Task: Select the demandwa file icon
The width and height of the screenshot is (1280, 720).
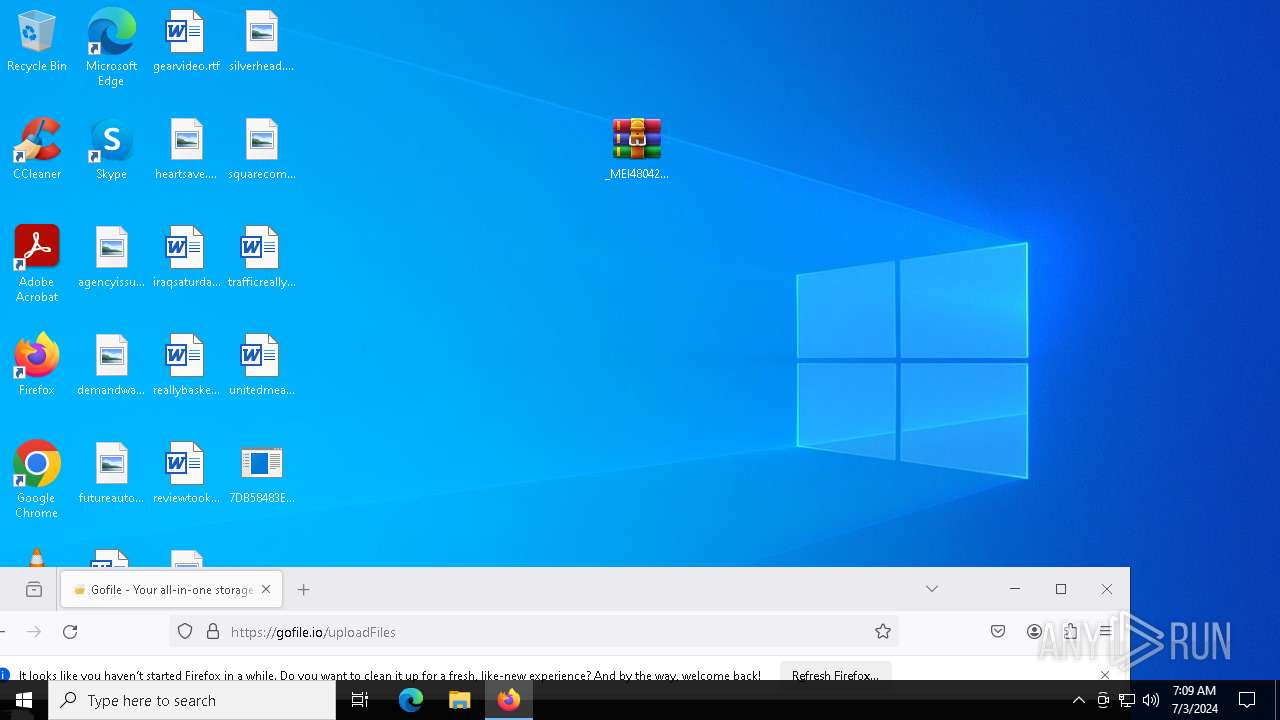Action: pyautogui.click(x=111, y=365)
